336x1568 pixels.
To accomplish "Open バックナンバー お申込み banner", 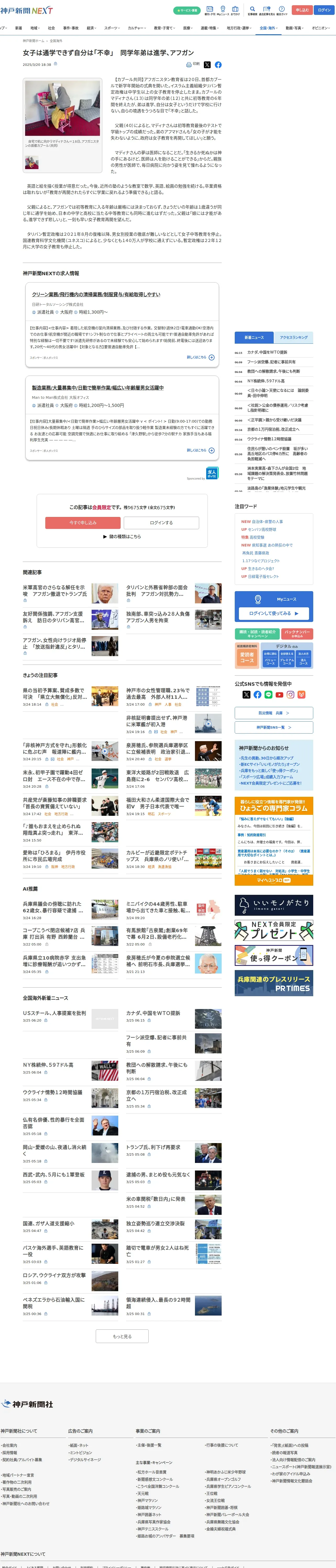I will tap(298, 634).
